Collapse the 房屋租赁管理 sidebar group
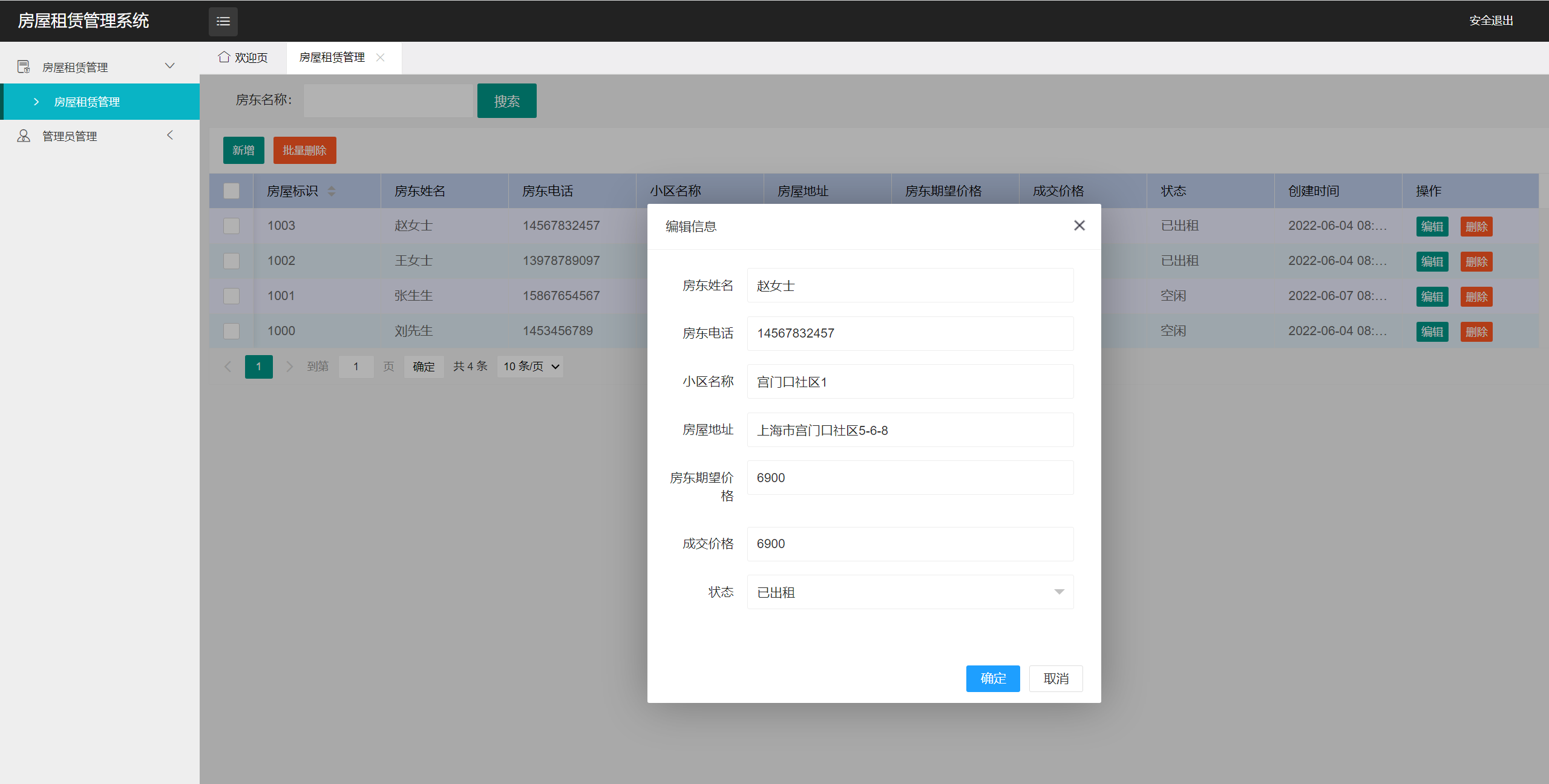 pos(170,66)
